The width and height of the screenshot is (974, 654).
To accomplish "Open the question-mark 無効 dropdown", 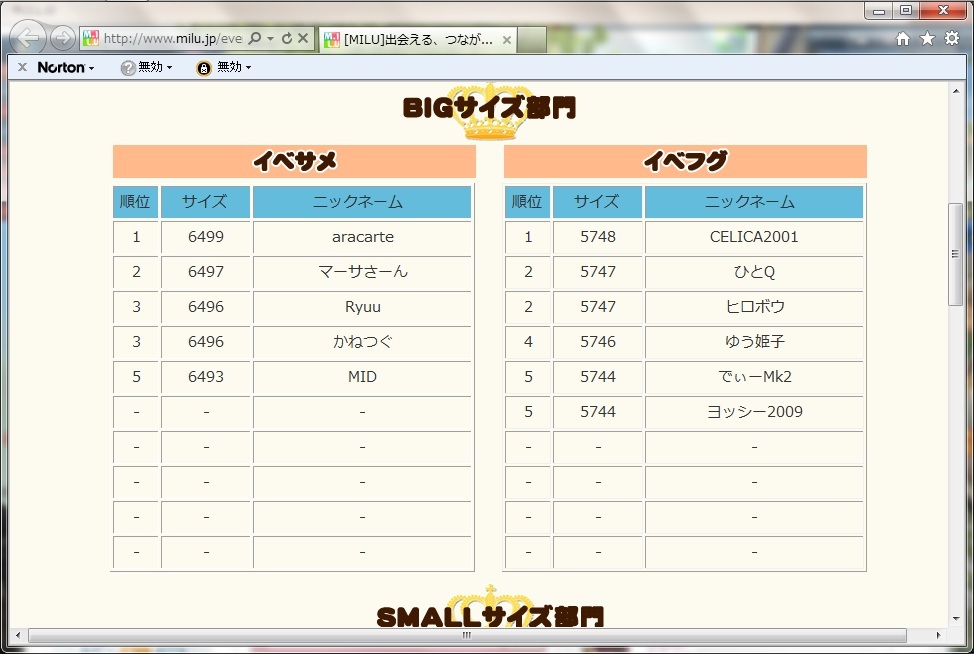I will [x=146, y=67].
